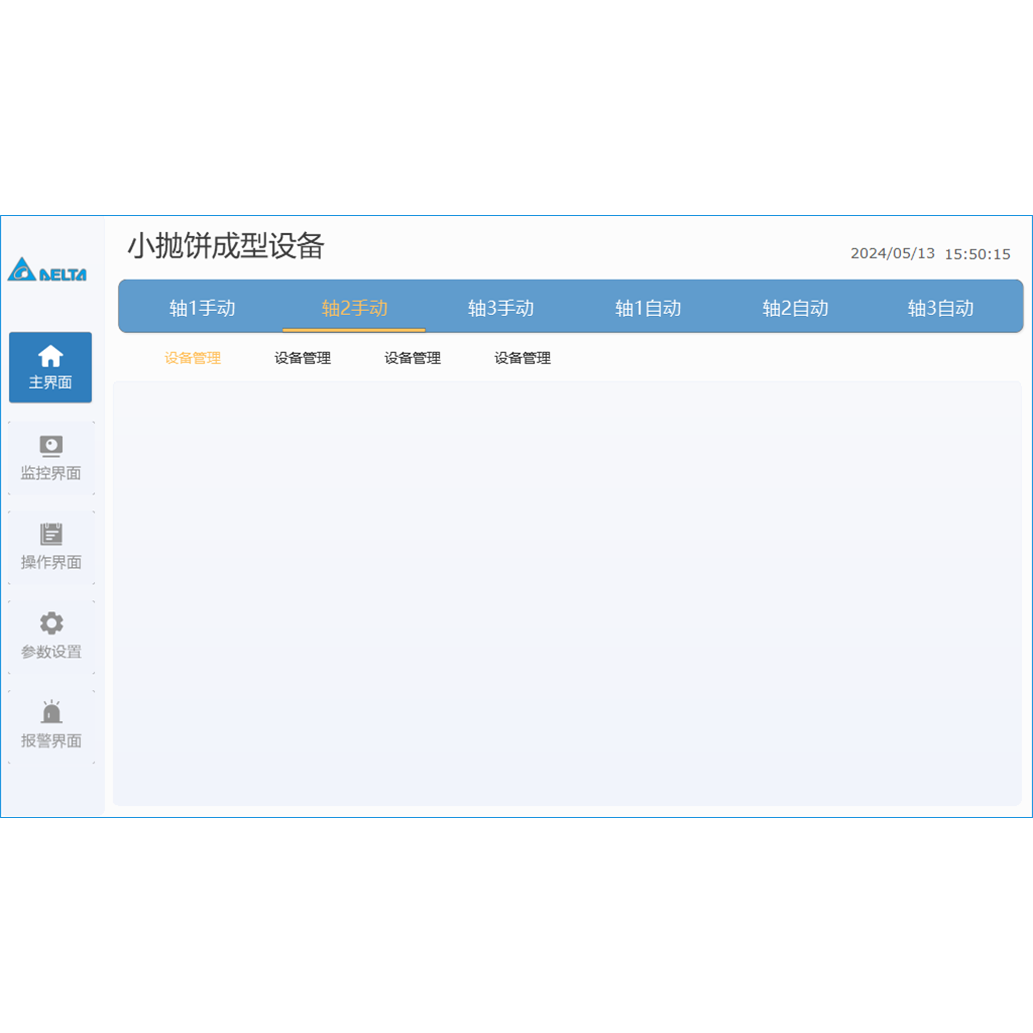The height and width of the screenshot is (1033, 1033).
Task: Open the 操作界面 notepad icon
Action: 51,534
